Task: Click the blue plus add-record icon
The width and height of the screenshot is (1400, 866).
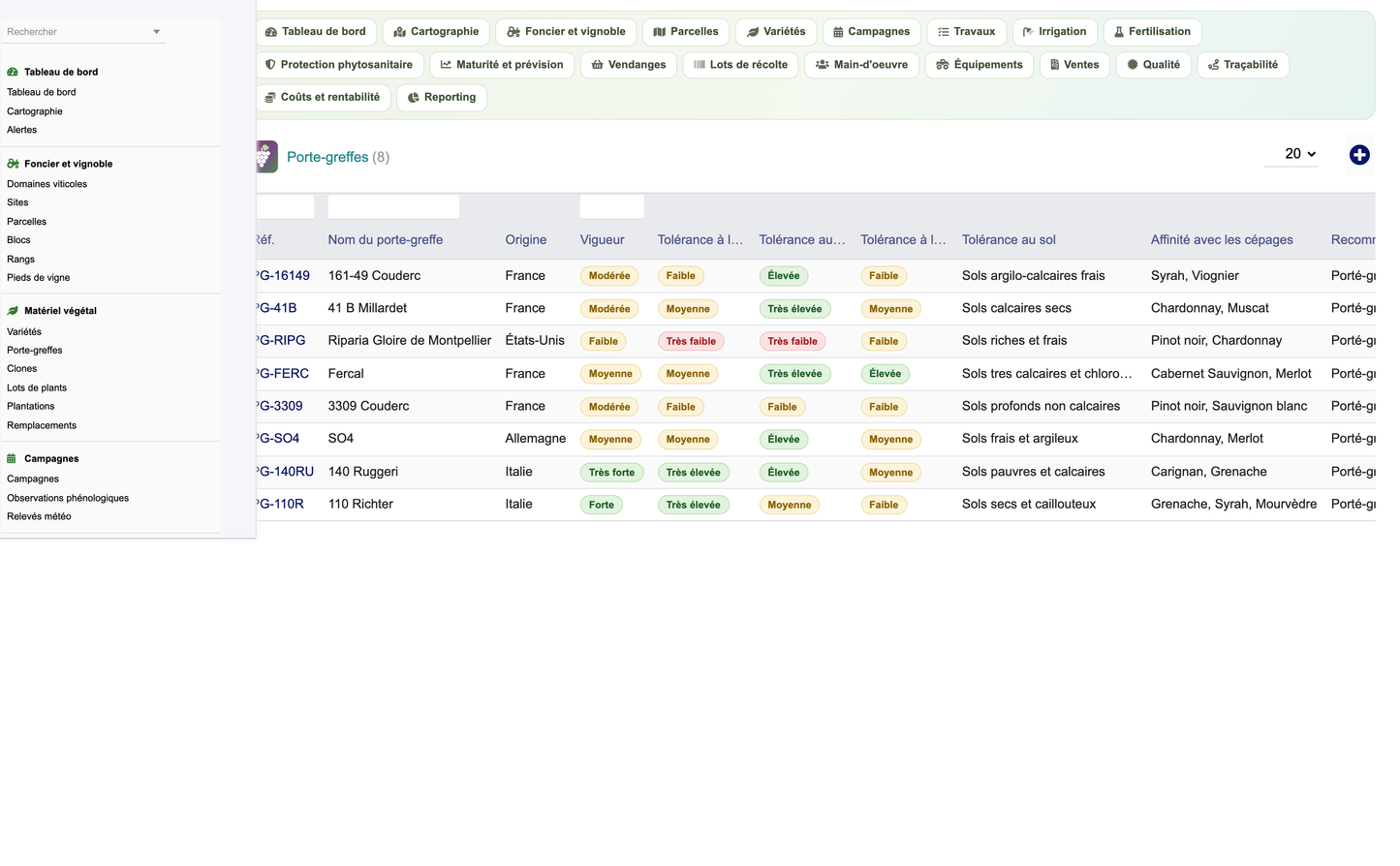Action: 1359,155
